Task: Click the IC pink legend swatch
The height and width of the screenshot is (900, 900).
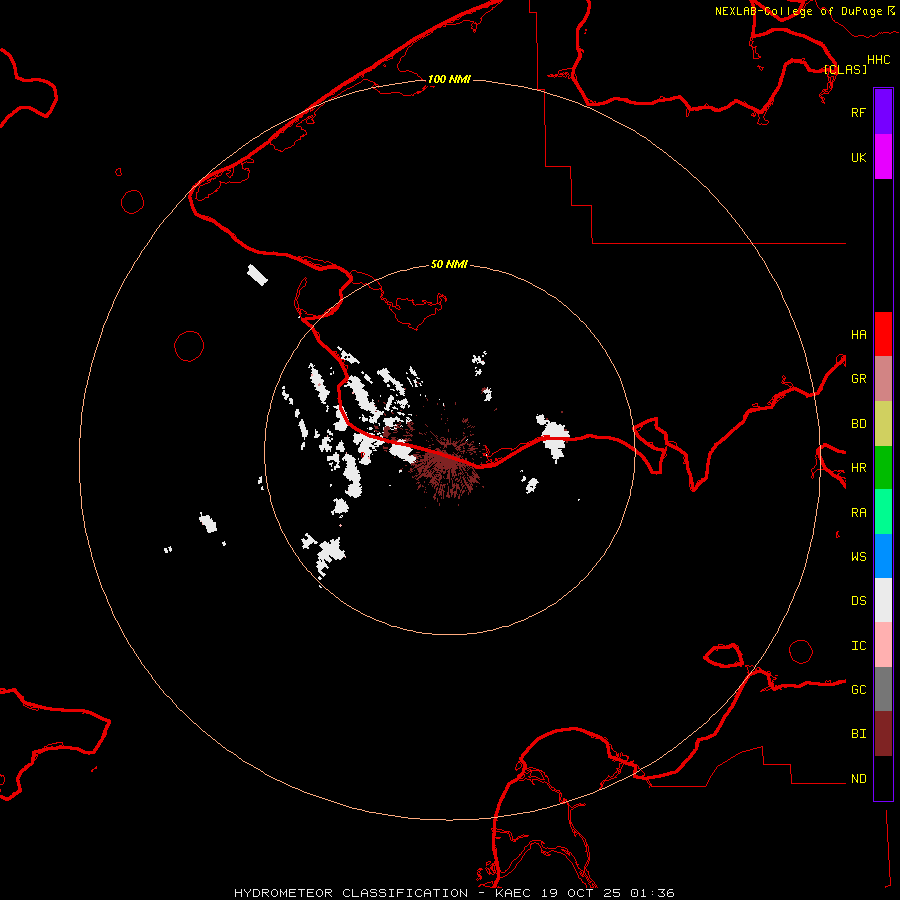Action: [883, 645]
